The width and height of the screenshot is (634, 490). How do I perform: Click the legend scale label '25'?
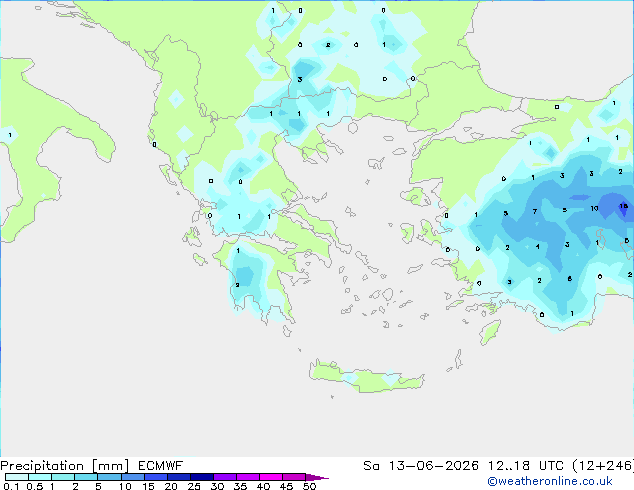click(x=194, y=486)
